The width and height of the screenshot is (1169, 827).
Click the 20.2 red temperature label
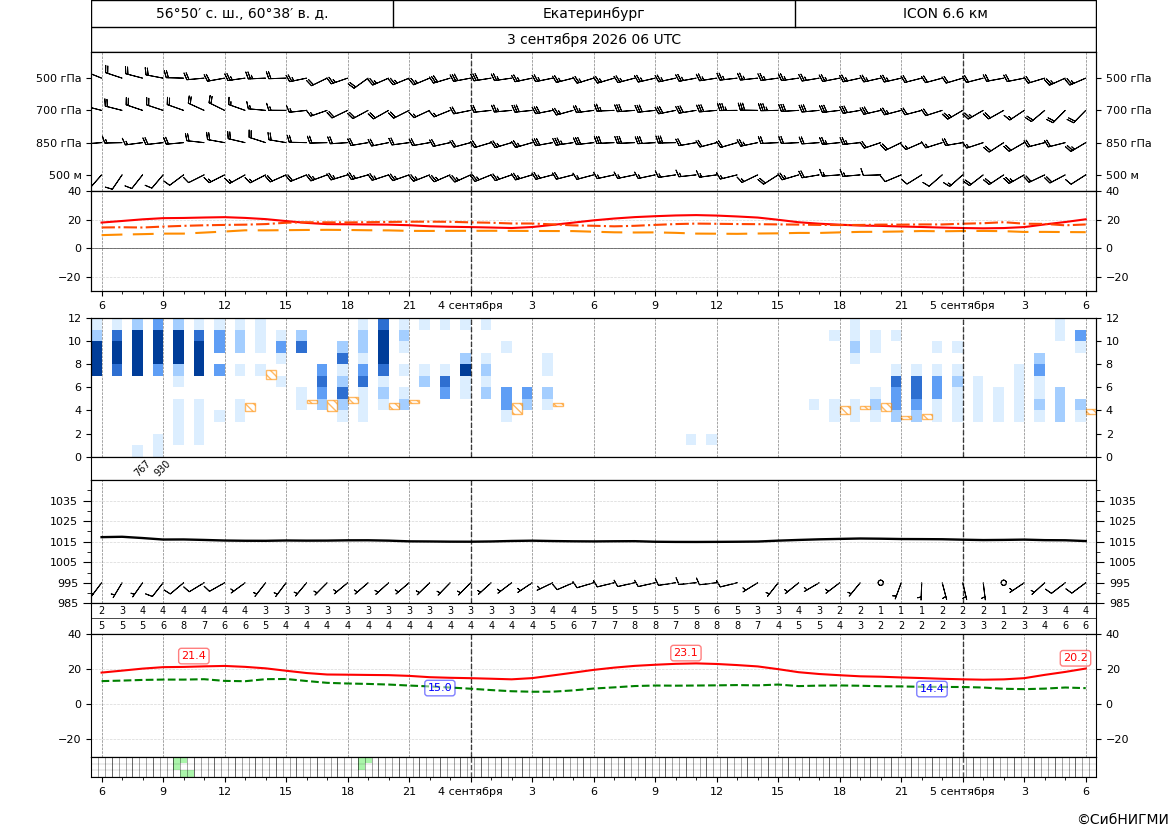click(x=1075, y=658)
